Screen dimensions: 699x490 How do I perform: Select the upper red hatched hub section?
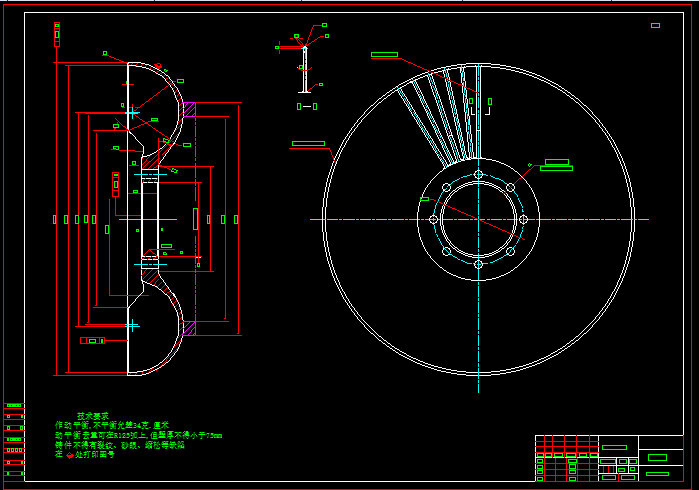click(x=152, y=161)
